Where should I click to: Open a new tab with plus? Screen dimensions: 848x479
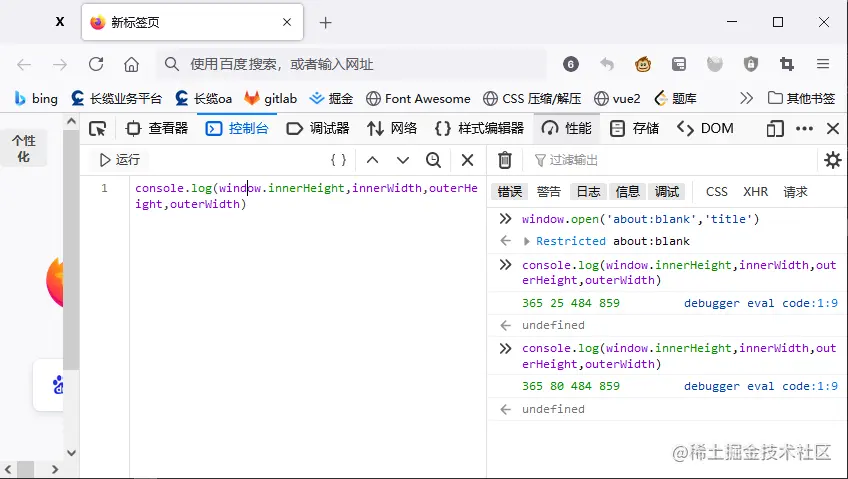325,23
